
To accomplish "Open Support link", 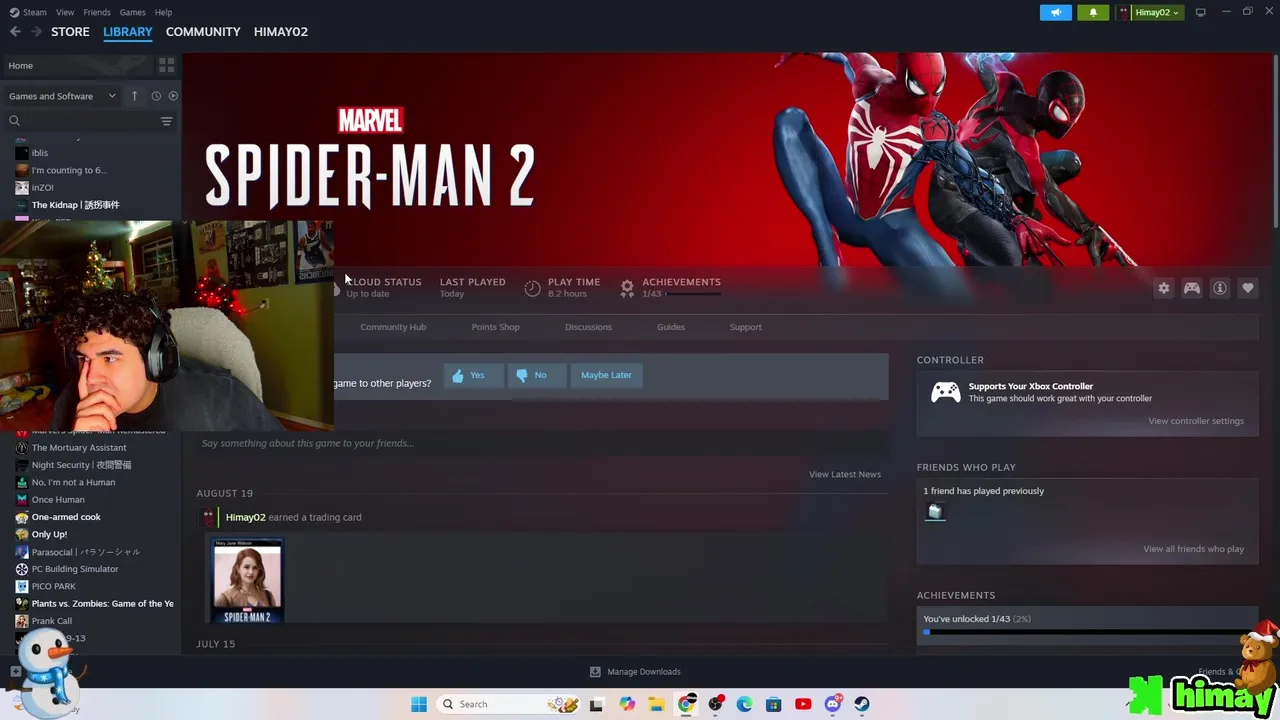I will (x=745, y=327).
